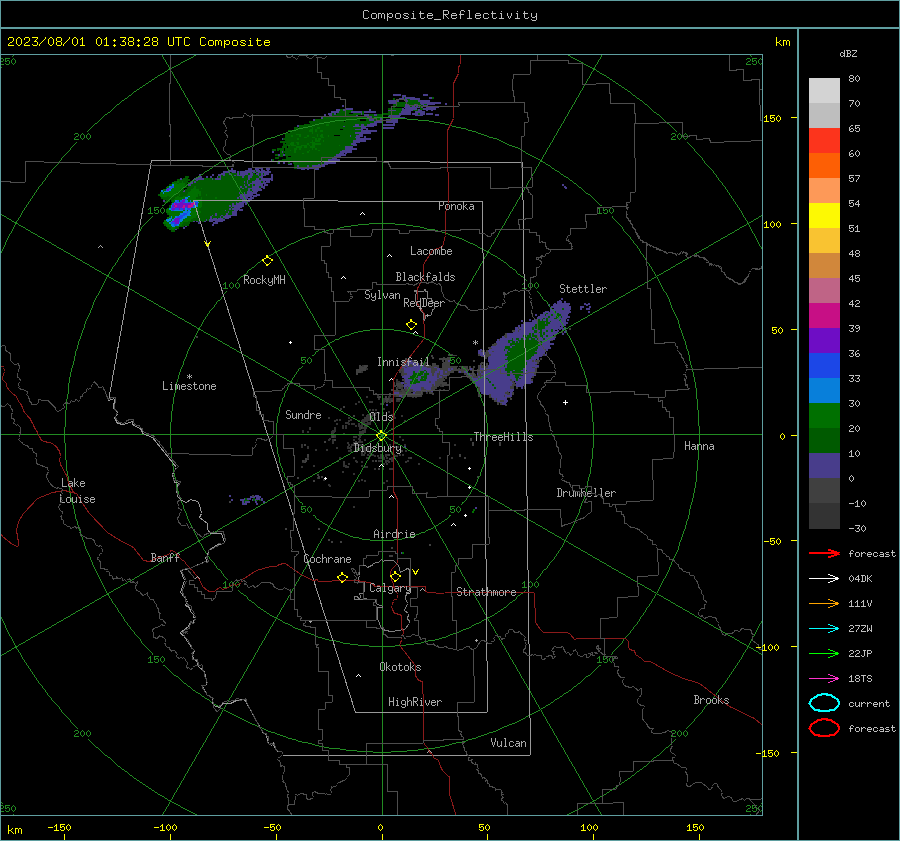This screenshot has width=900, height=841.
Task: Click the -100 tick on bottom km axis
Action: pos(165,828)
